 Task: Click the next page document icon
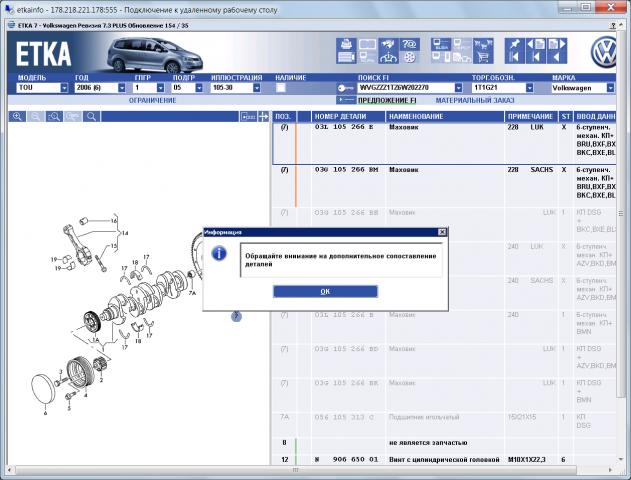(x=557, y=44)
